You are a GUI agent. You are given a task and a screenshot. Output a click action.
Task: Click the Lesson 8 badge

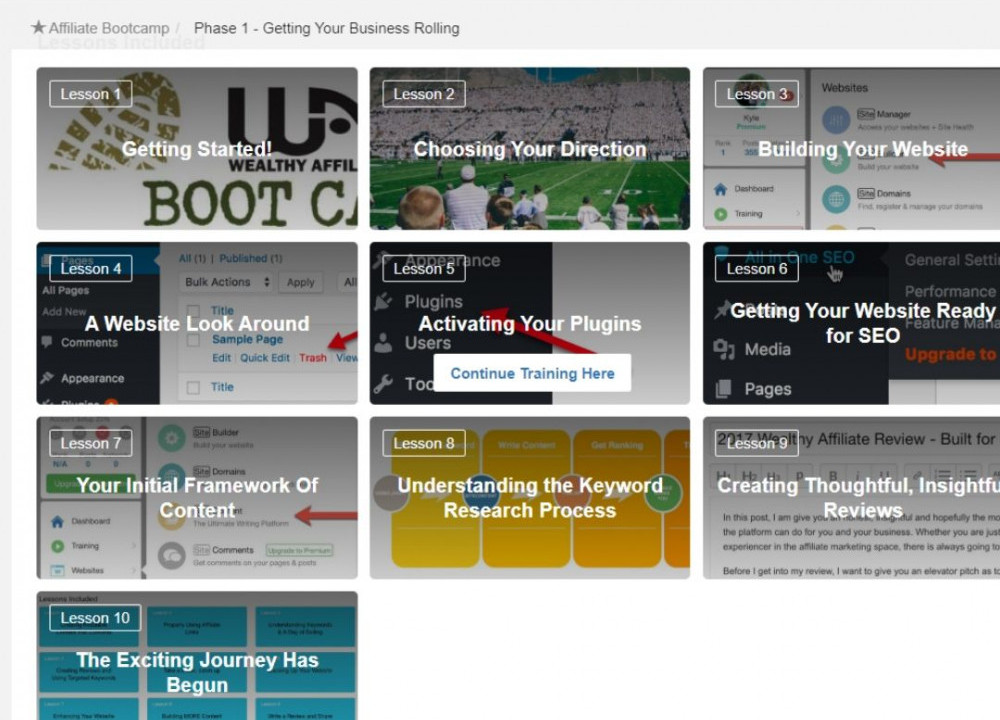(423, 443)
